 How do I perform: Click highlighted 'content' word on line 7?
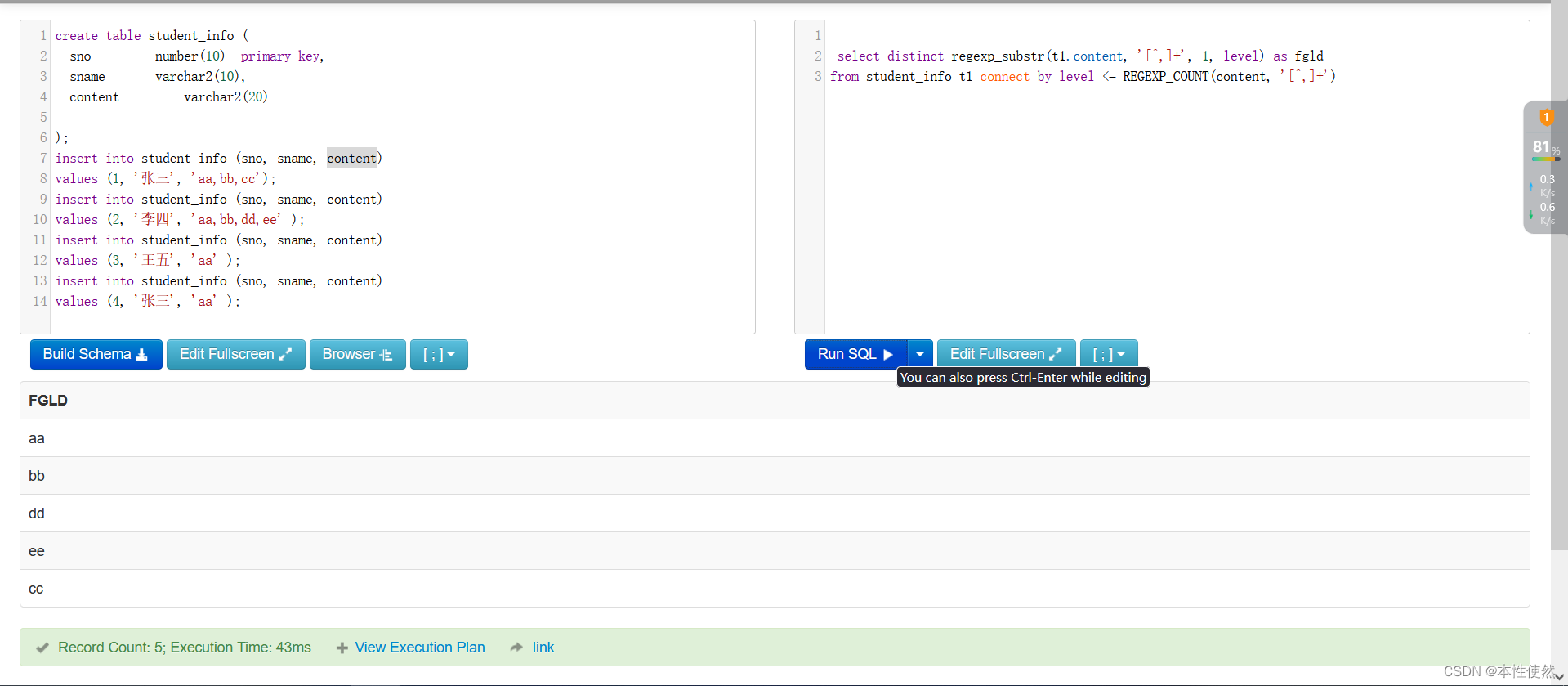352,158
